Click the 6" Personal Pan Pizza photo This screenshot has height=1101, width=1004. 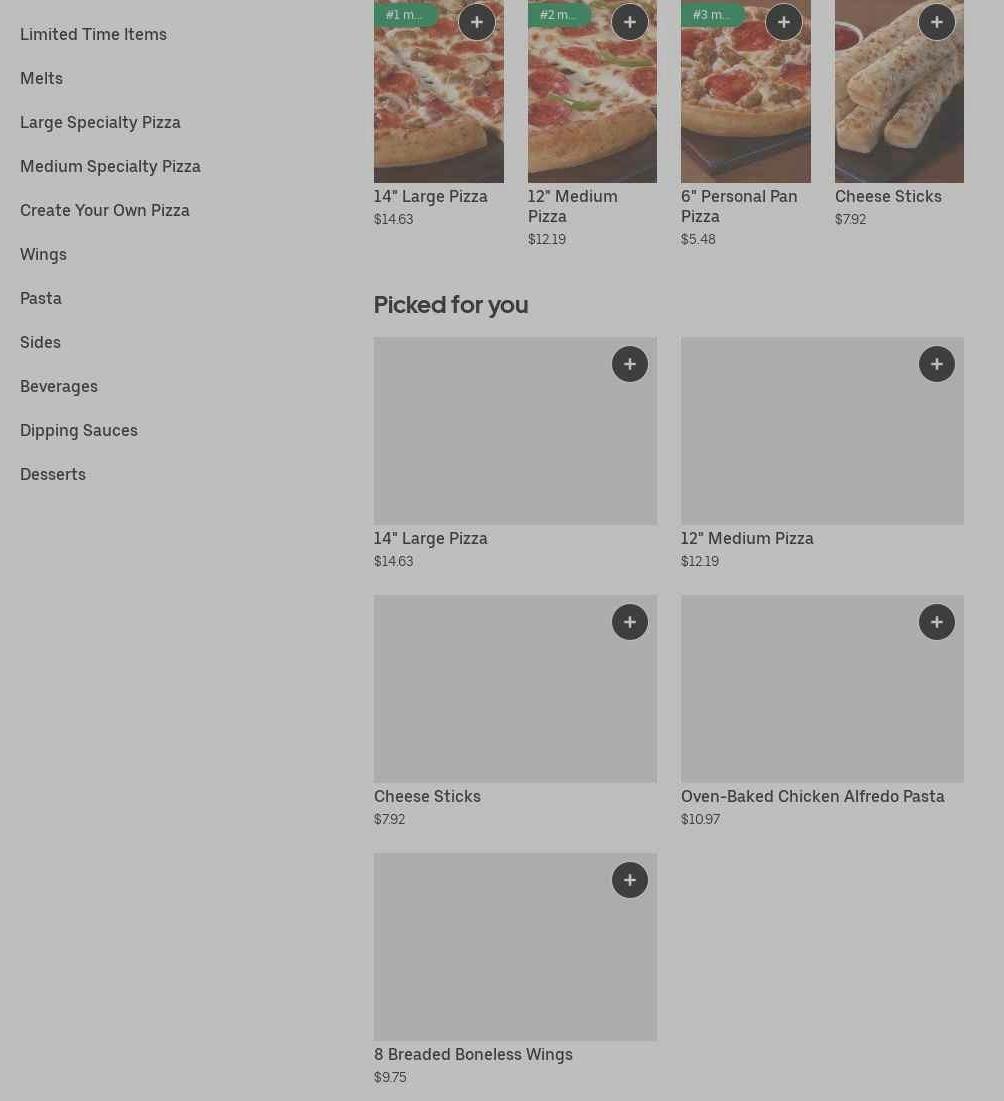745,110
